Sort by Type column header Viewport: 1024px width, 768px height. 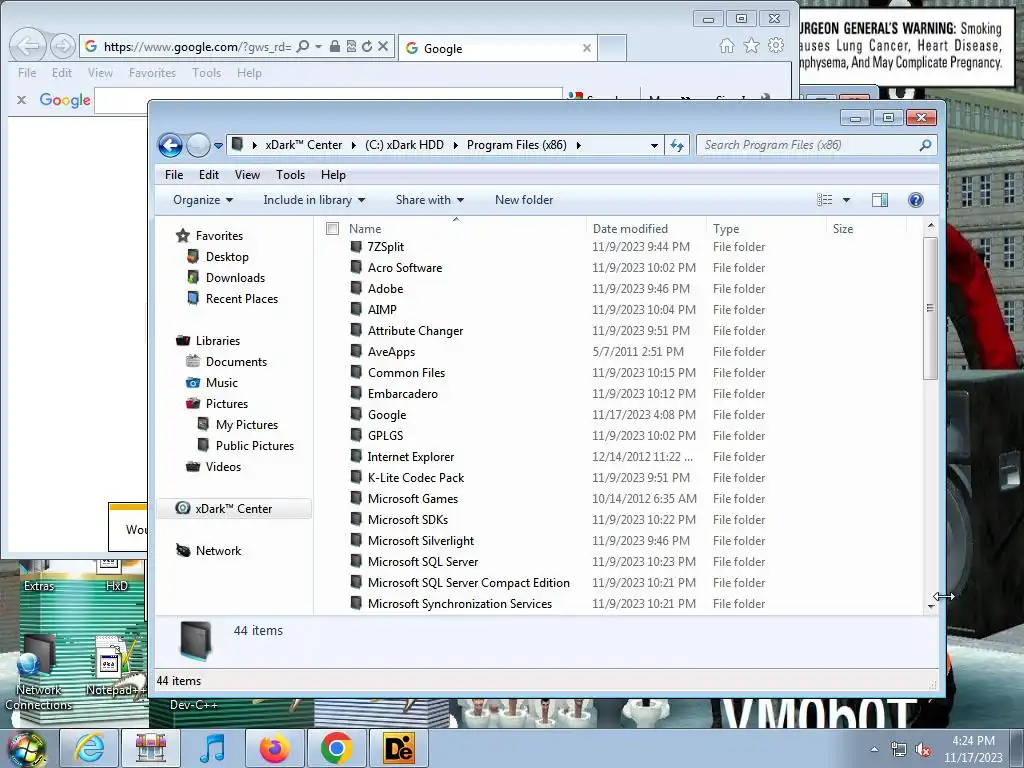[x=726, y=229]
